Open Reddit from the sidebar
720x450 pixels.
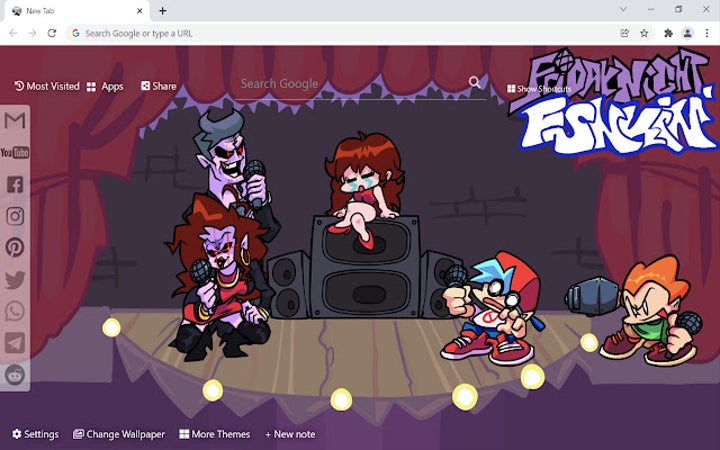(x=15, y=374)
